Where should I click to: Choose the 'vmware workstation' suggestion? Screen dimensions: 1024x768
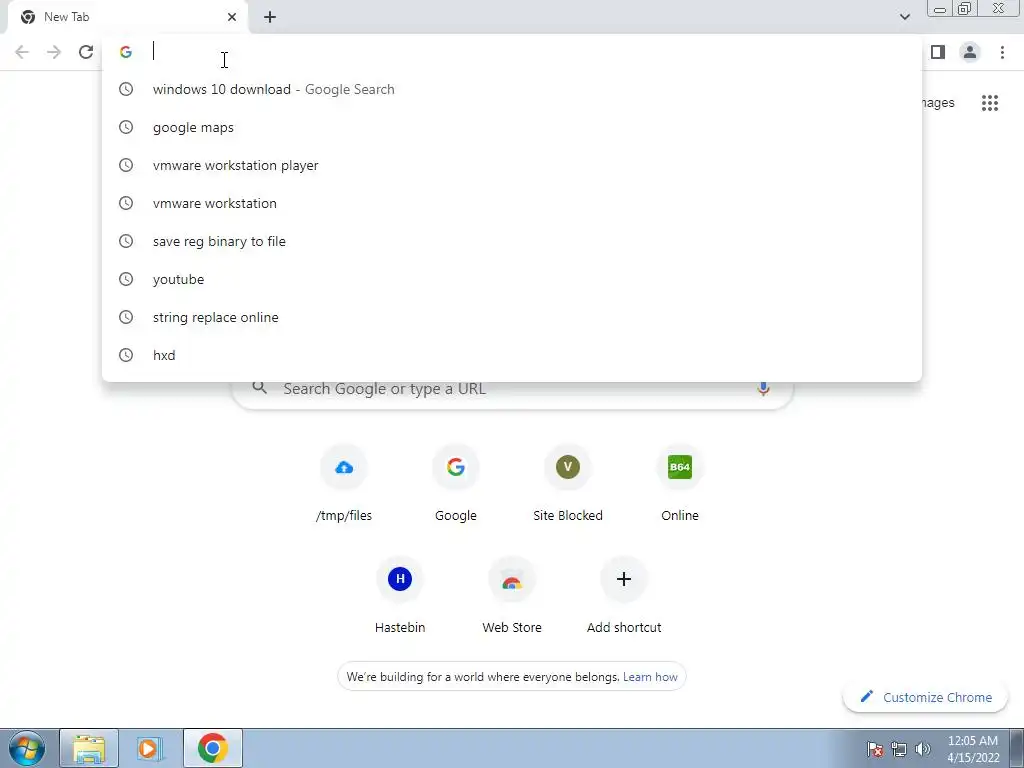511,203
